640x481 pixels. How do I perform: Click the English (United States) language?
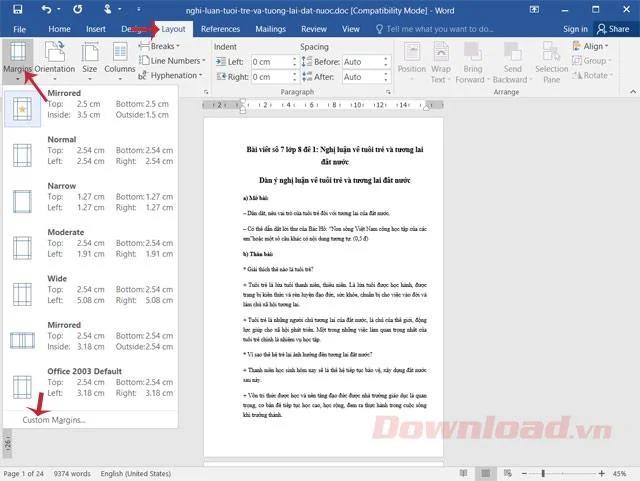pyautogui.click(x=136, y=474)
